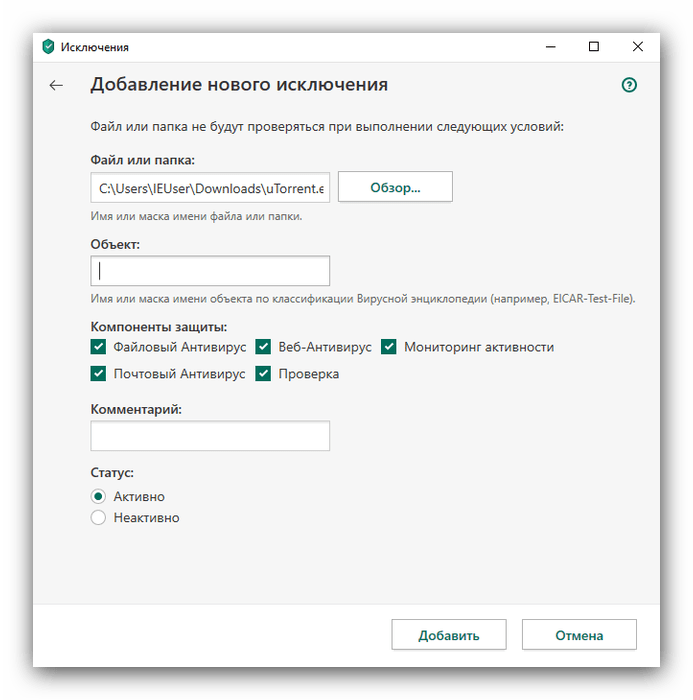
Task: Click the Добавить button
Action: pos(449,635)
